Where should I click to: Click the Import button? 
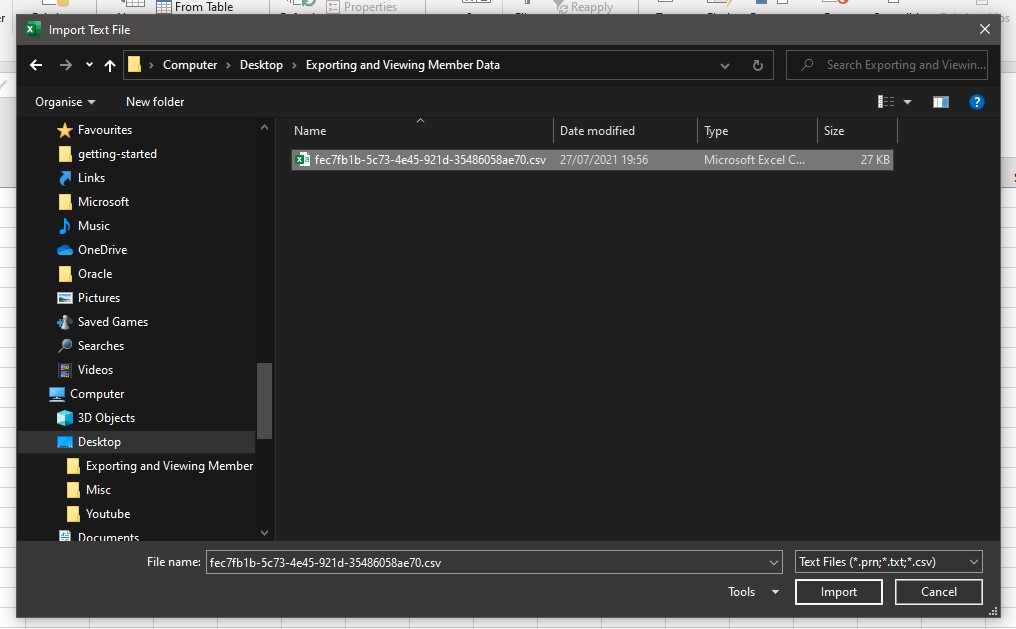[838, 592]
